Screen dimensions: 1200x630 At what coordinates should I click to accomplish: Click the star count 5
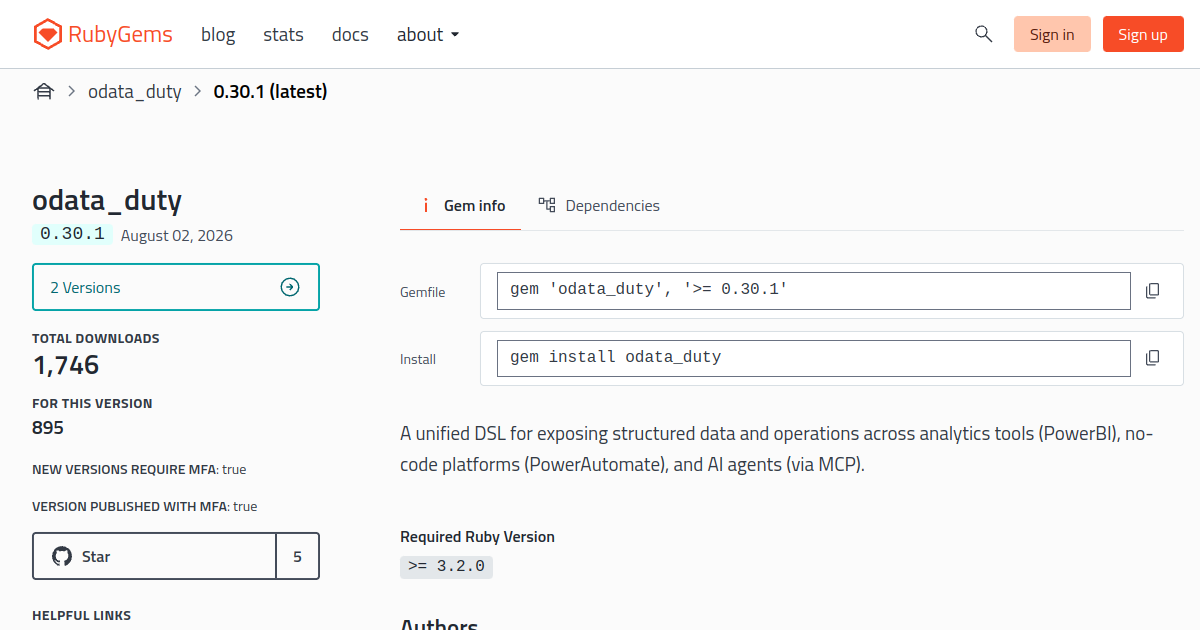tap(298, 556)
